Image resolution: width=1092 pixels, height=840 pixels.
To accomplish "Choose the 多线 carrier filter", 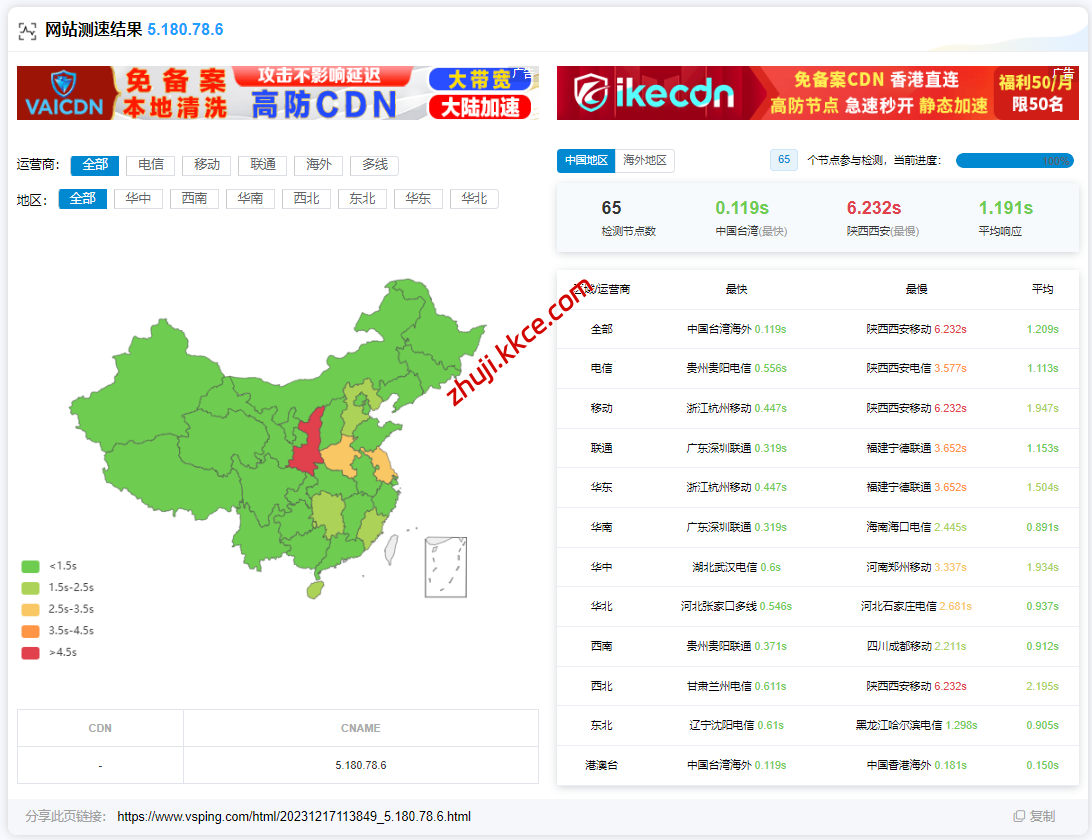I will 375,165.
